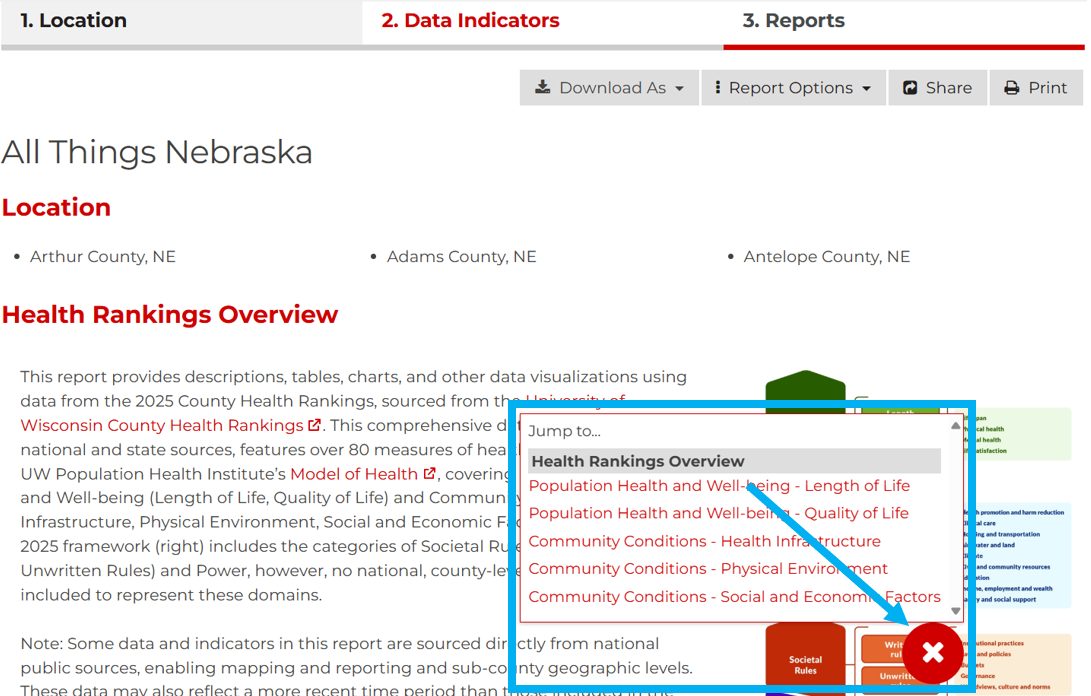Close the Jump to panel with red X
The height and width of the screenshot is (696, 1091).
932,652
